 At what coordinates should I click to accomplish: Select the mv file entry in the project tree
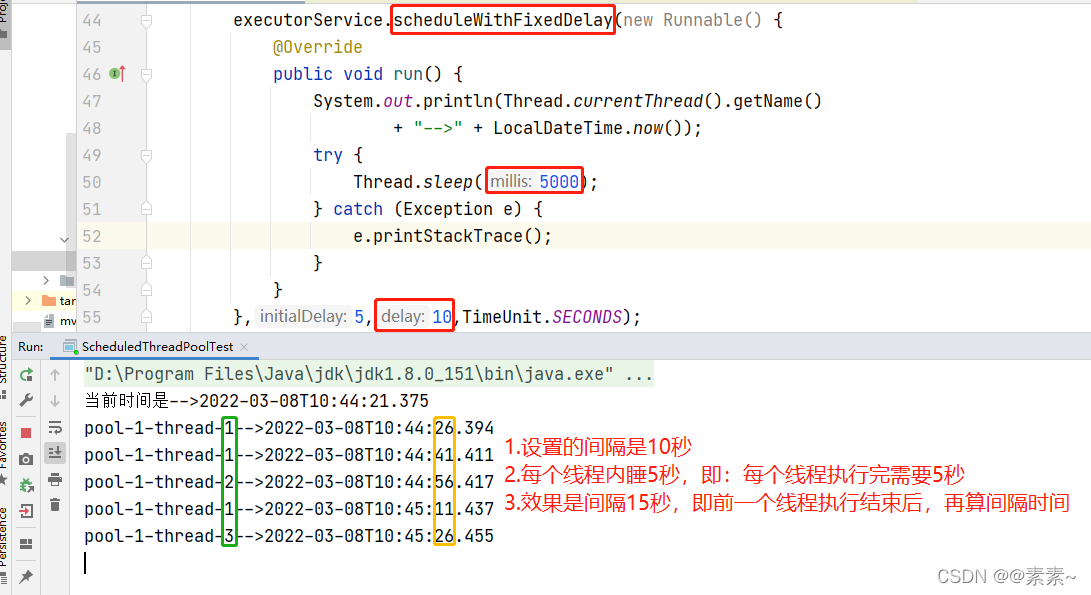click(x=66, y=321)
